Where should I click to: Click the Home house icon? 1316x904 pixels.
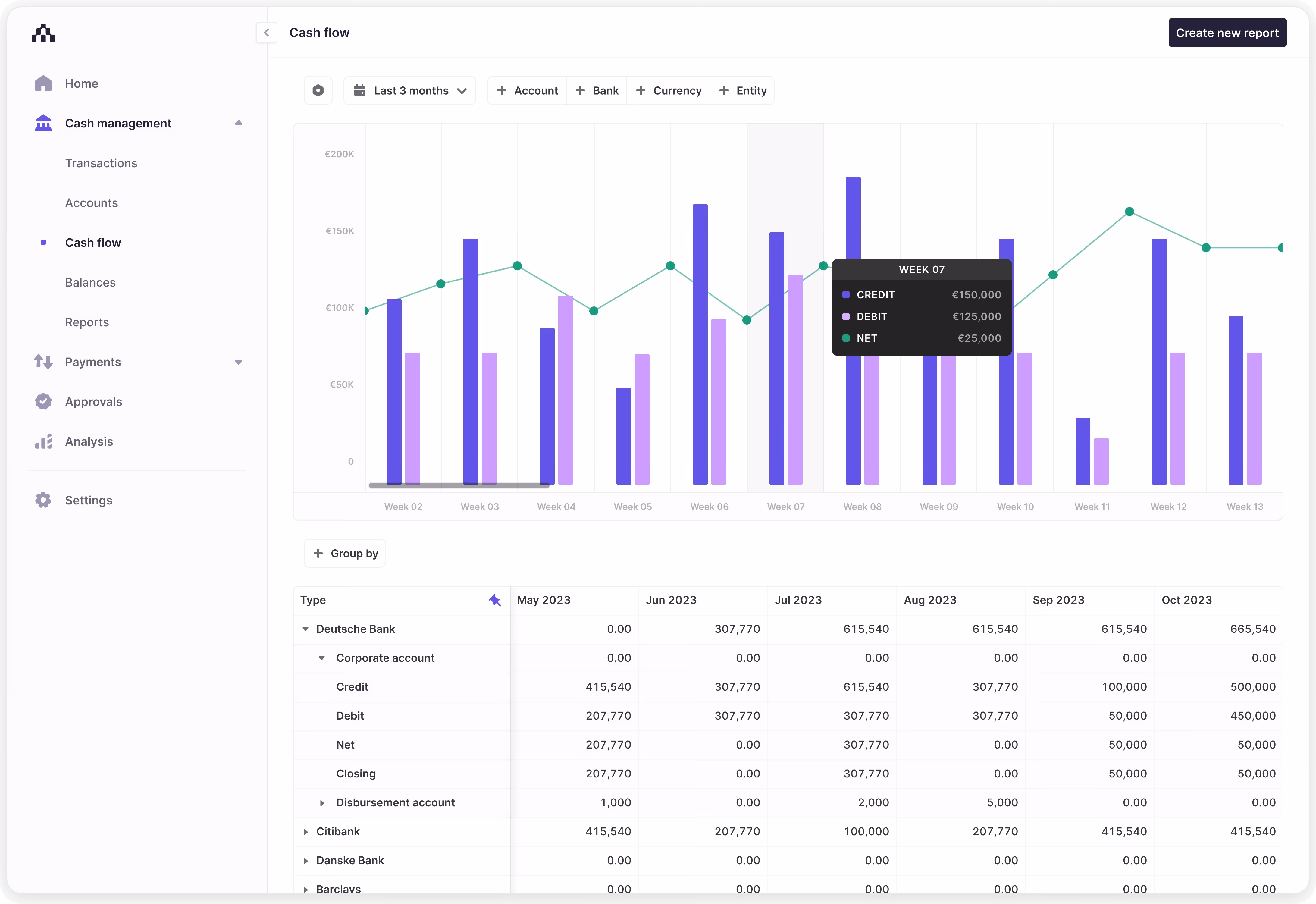click(43, 84)
